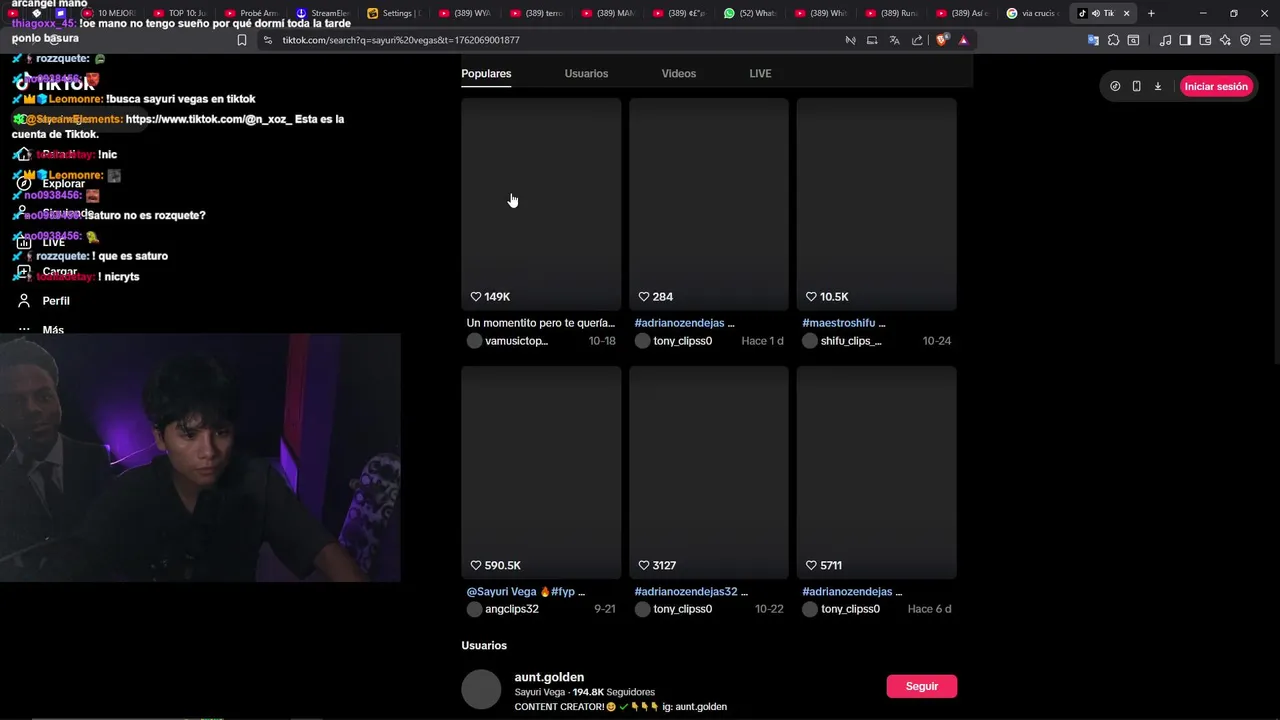Open the video with 5711 likes

tap(877, 472)
